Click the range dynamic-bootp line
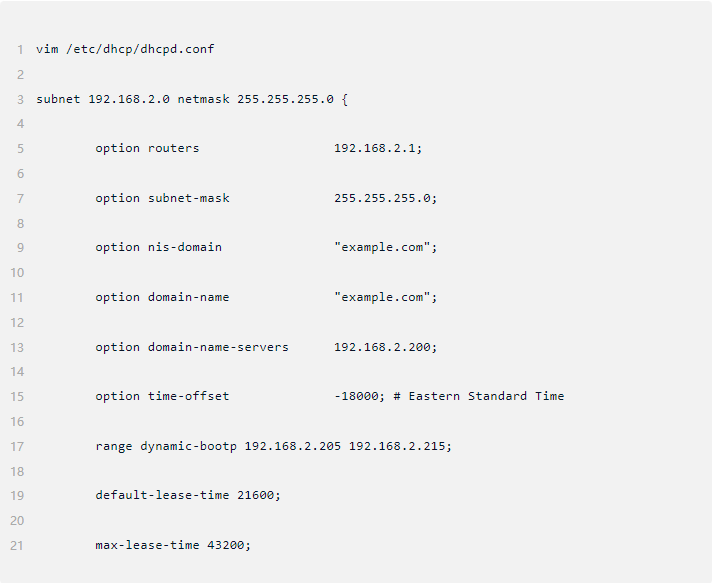712x583 pixels. 273,446
